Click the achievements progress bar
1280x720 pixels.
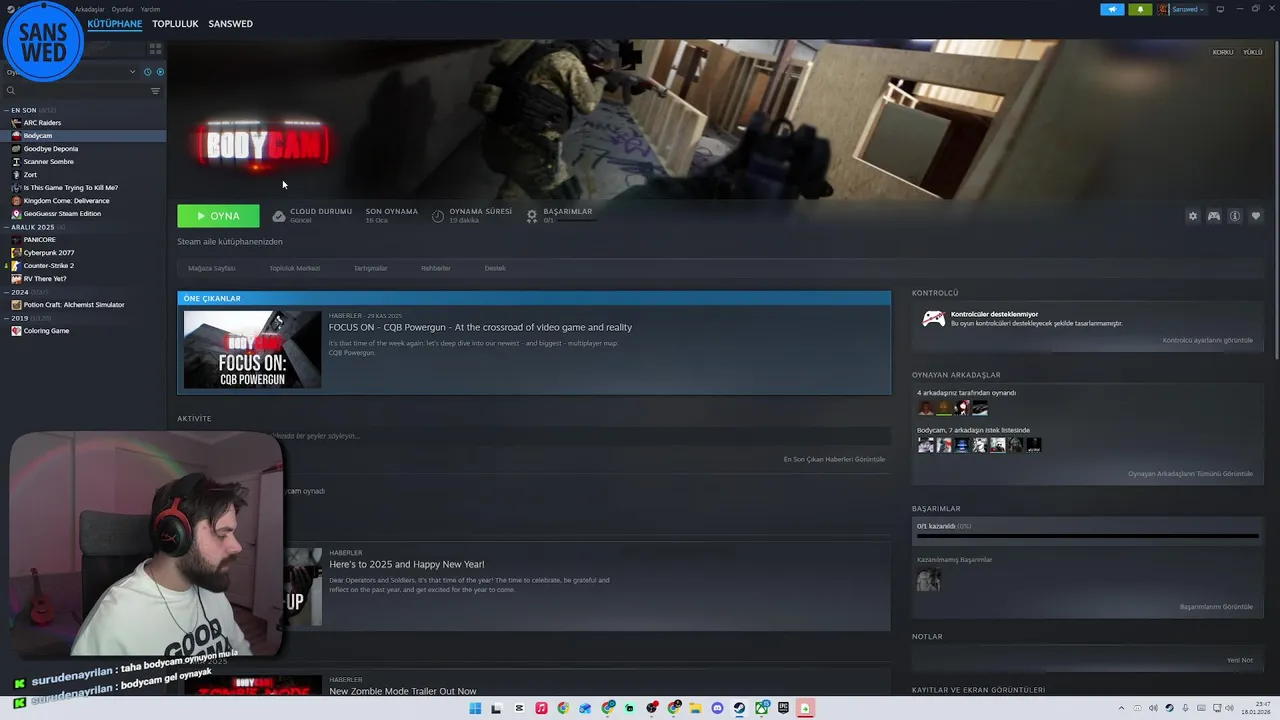(x=1087, y=537)
